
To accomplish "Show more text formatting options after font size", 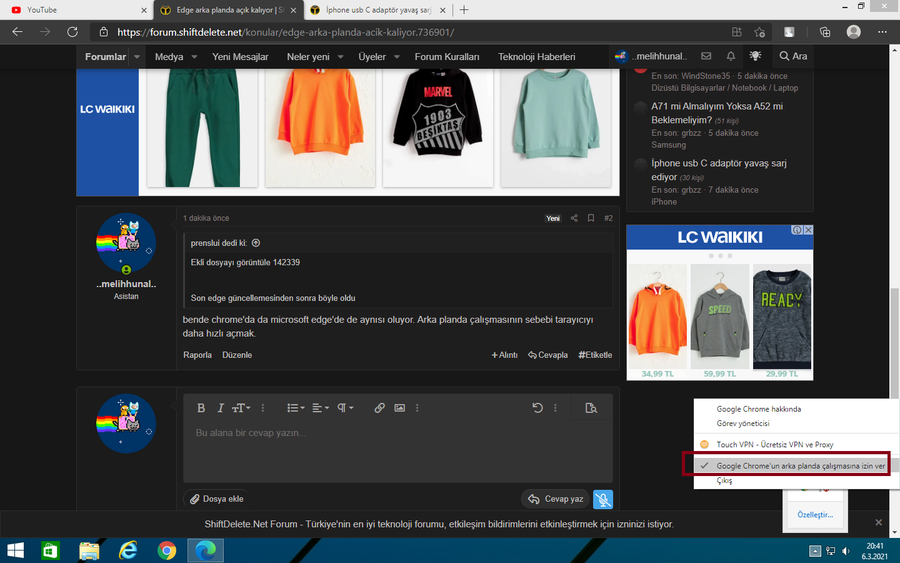I will point(263,408).
